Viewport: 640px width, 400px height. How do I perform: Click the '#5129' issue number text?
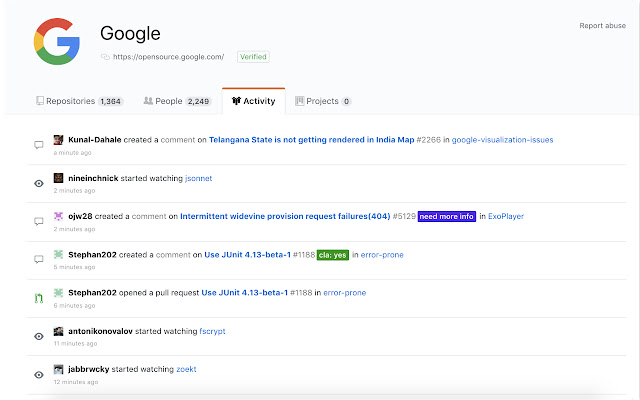404,216
